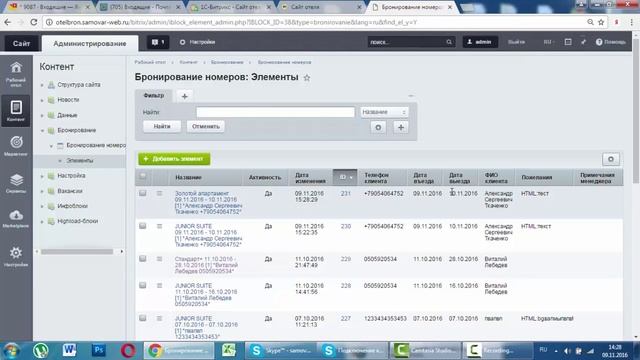Add a new filter tab with plus
640x360 pixels.
[x=184, y=96]
